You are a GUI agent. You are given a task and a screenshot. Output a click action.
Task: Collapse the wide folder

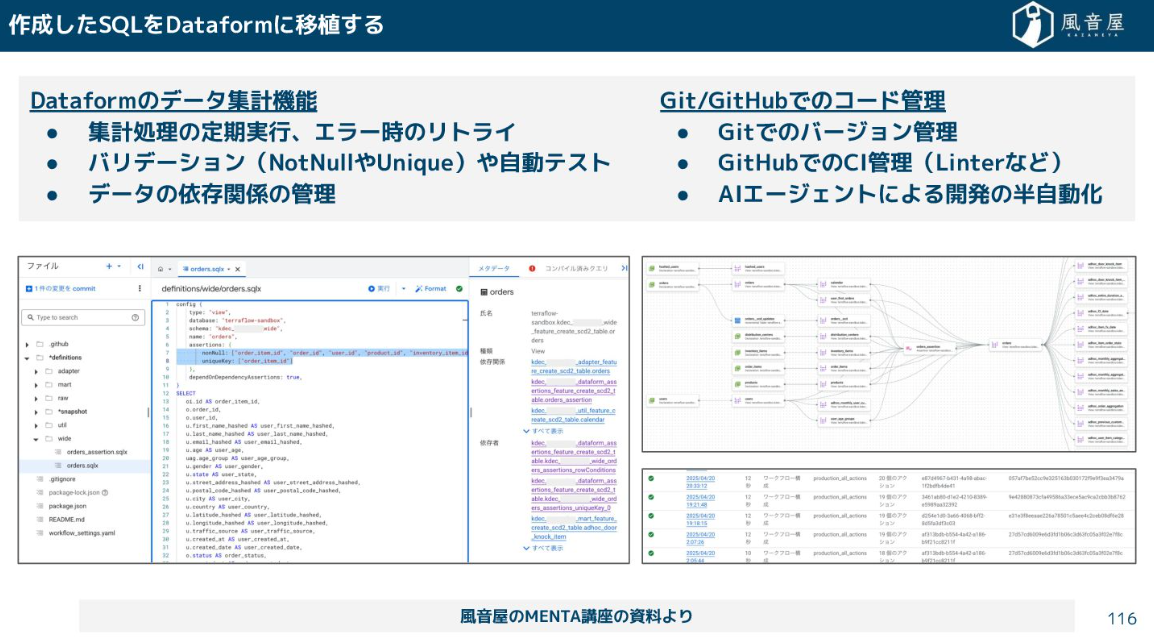coord(37,438)
